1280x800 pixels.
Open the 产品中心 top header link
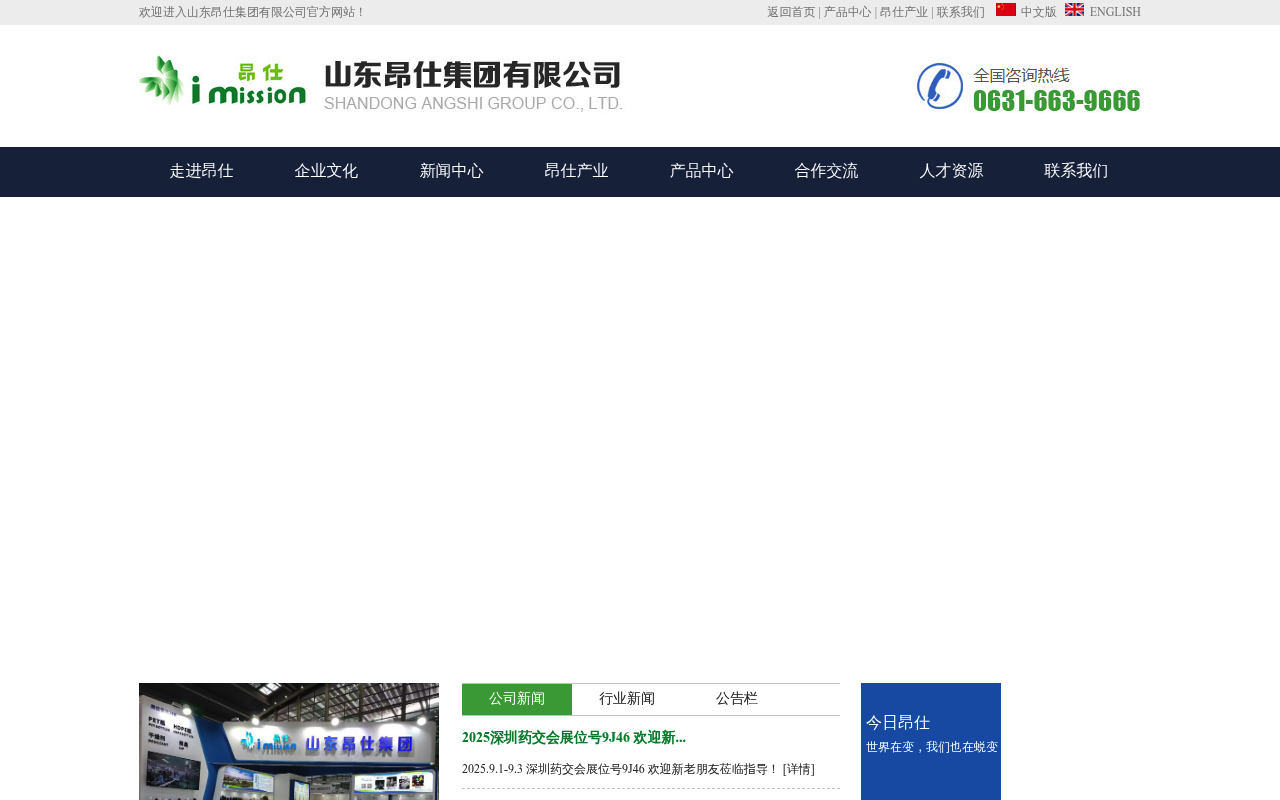tap(847, 12)
